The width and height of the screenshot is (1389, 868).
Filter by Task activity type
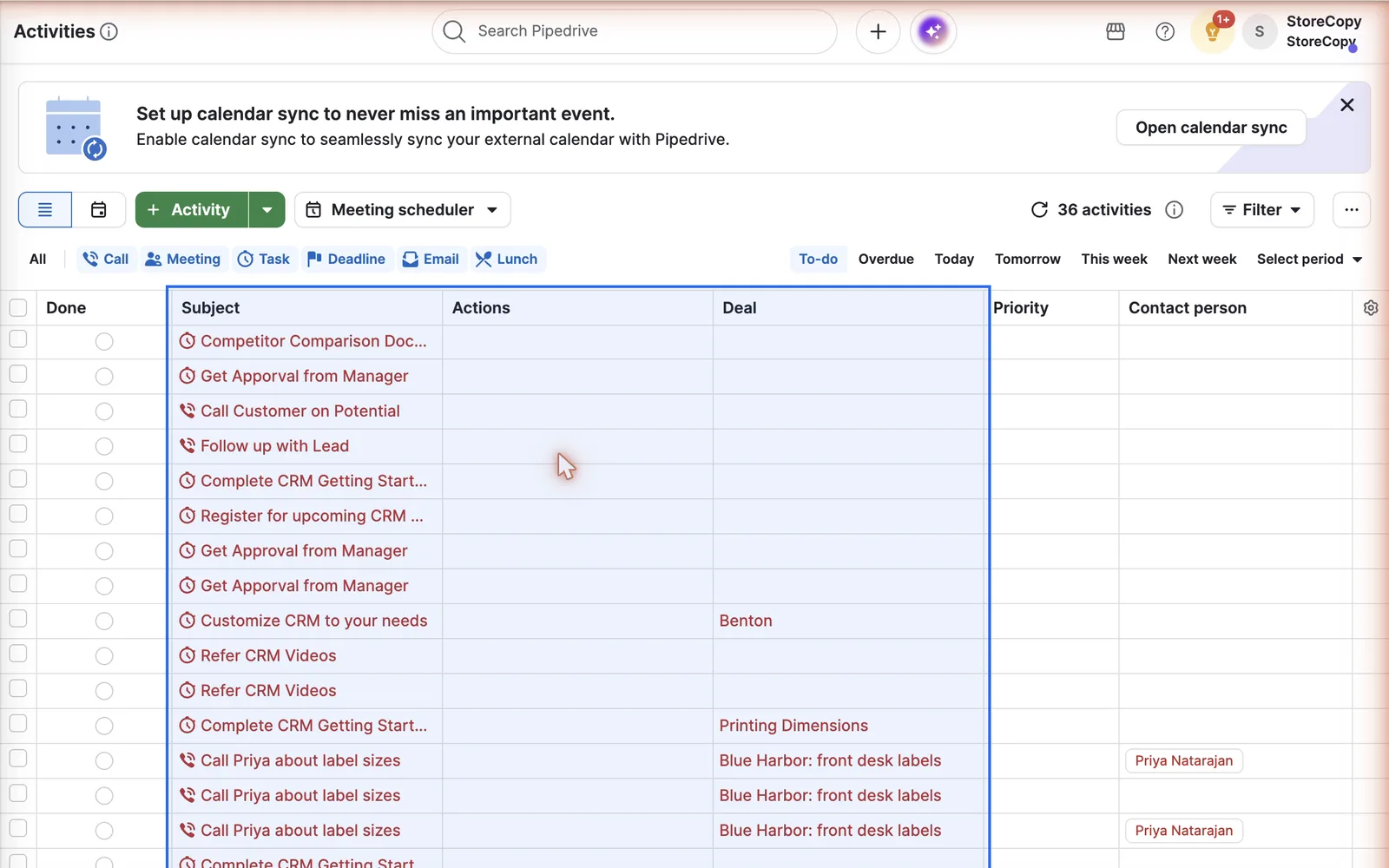point(264,259)
